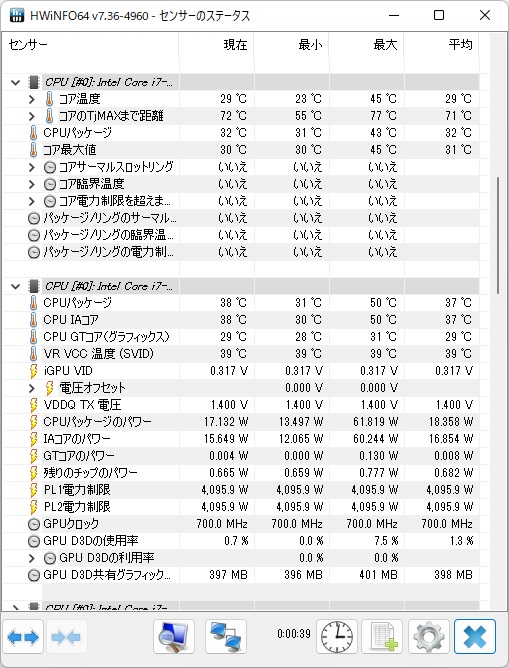Click the lightning icon of GTコアのパワー

point(34,456)
